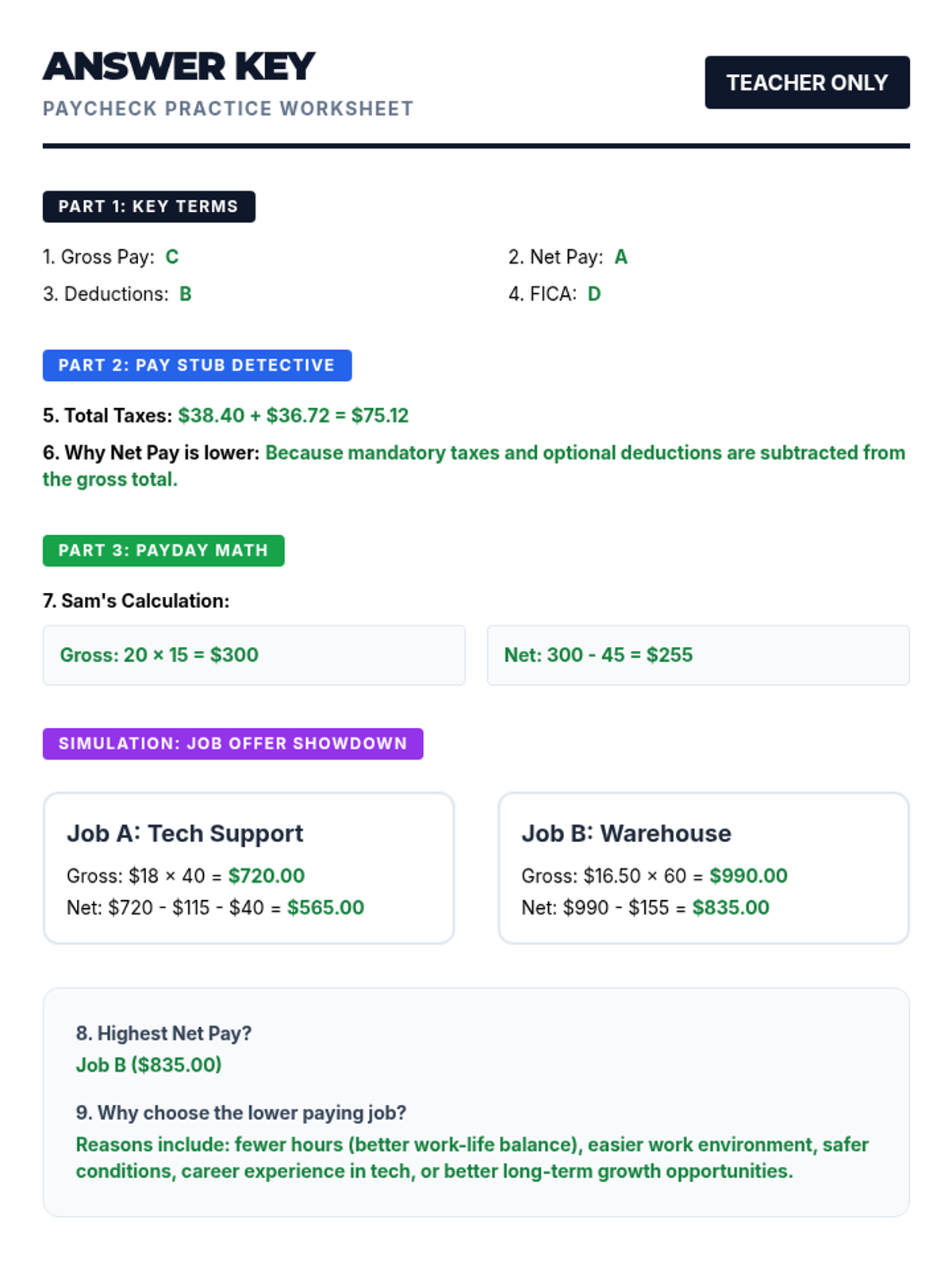Click Deductions answer B

(x=186, y=294)
